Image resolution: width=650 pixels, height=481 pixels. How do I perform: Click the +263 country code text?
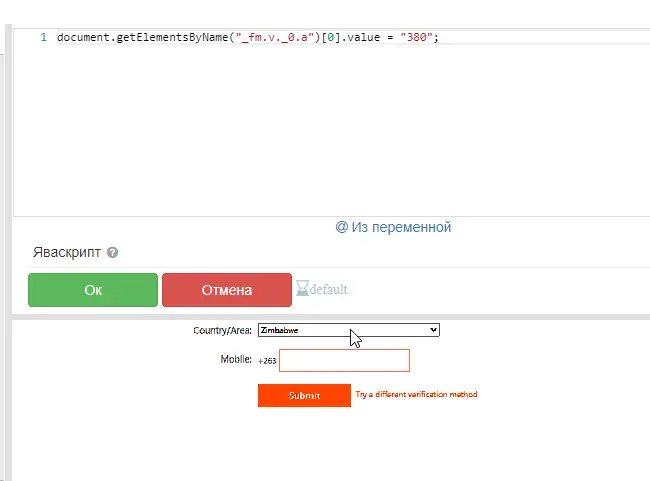coord(267,361)
